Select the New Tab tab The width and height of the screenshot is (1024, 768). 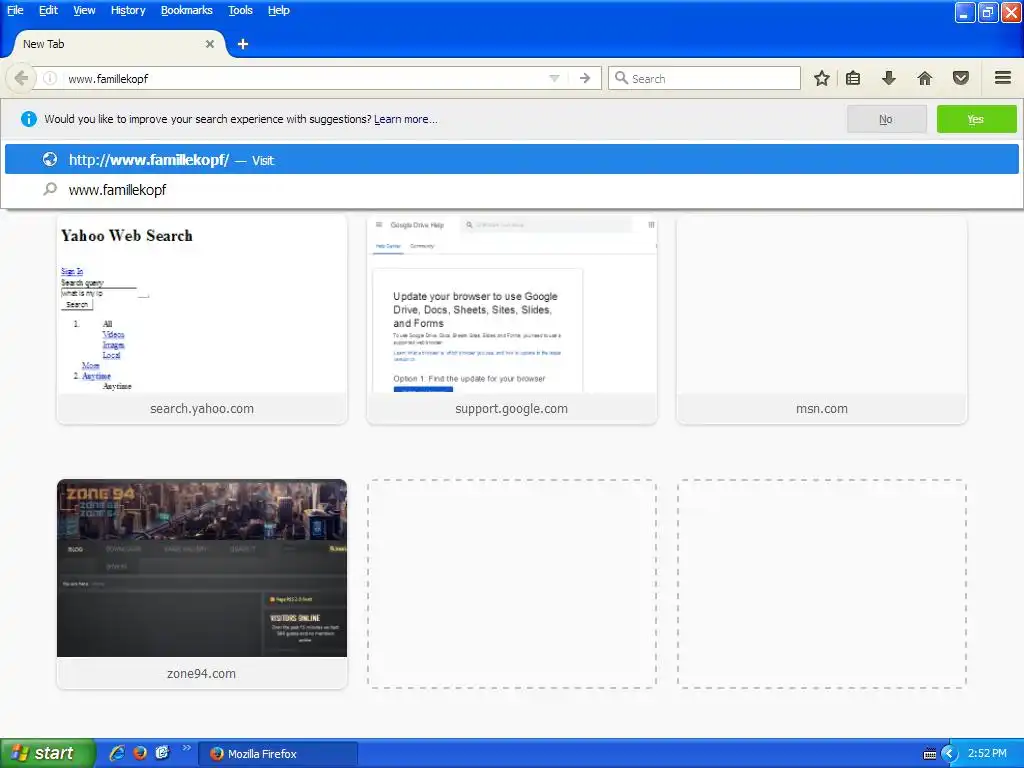point(118,44)
